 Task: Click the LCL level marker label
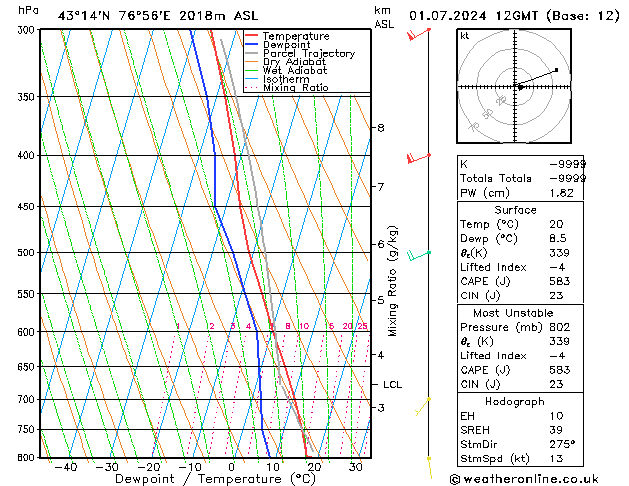coord(392,385)
